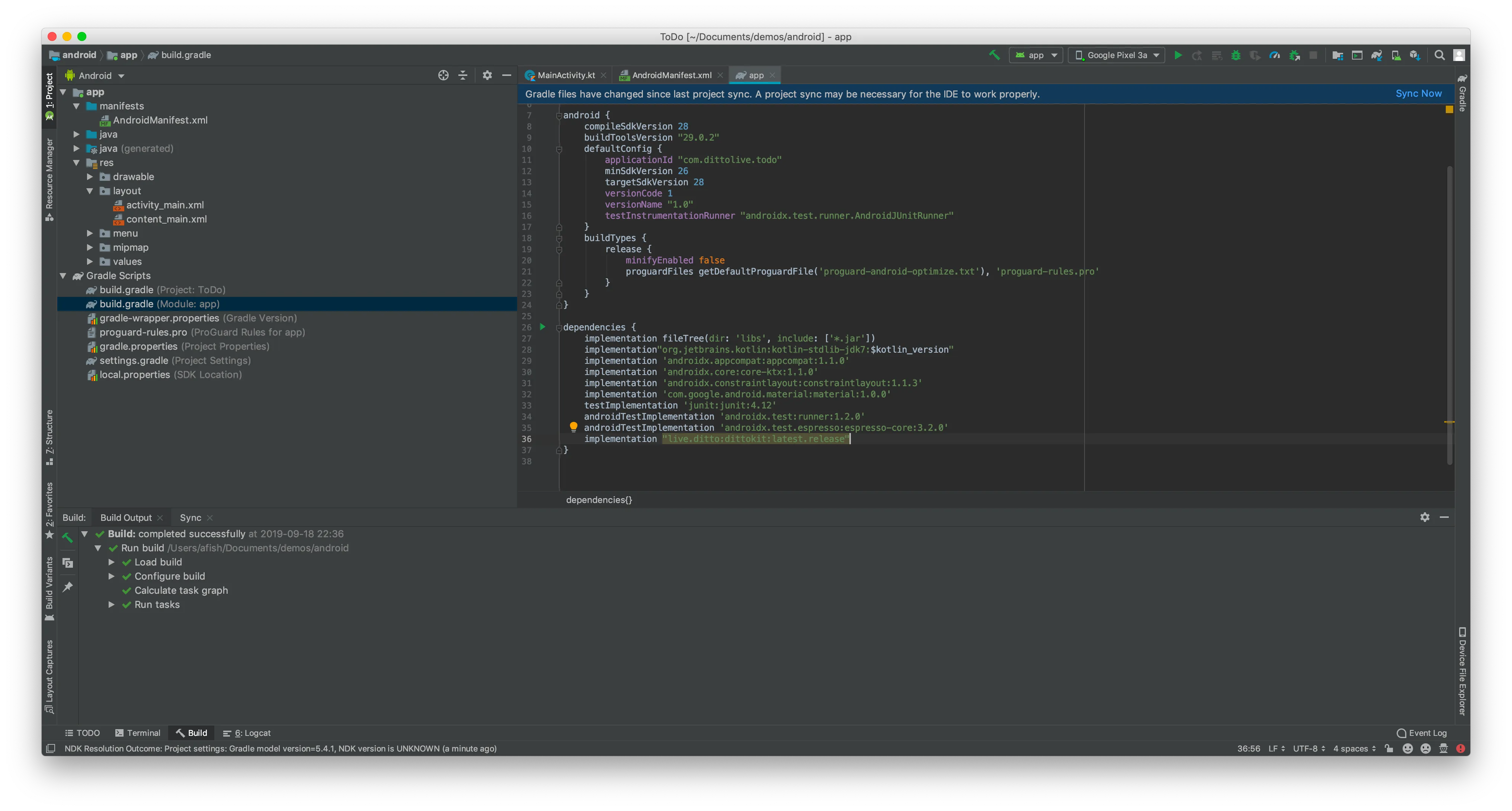Attach debugger to Android process icon
The image size is (1512, 811).
point(1295,55)
